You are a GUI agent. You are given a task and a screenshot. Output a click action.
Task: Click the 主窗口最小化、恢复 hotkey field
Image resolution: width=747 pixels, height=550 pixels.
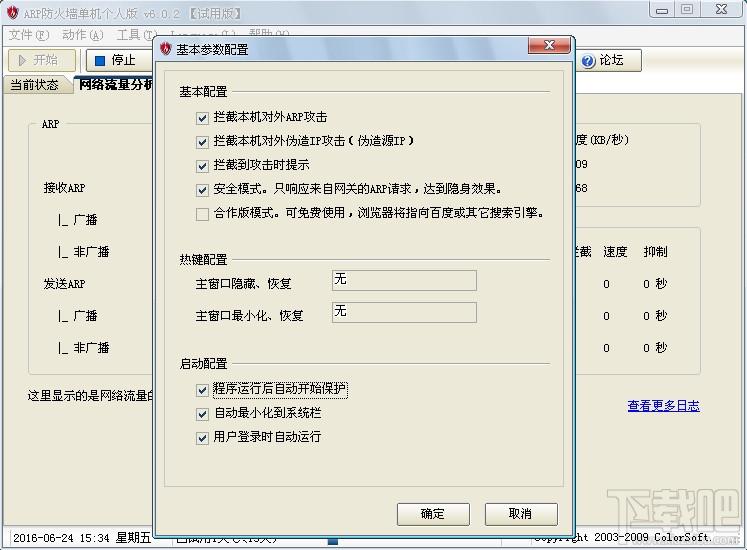click(x=404, y=312)
